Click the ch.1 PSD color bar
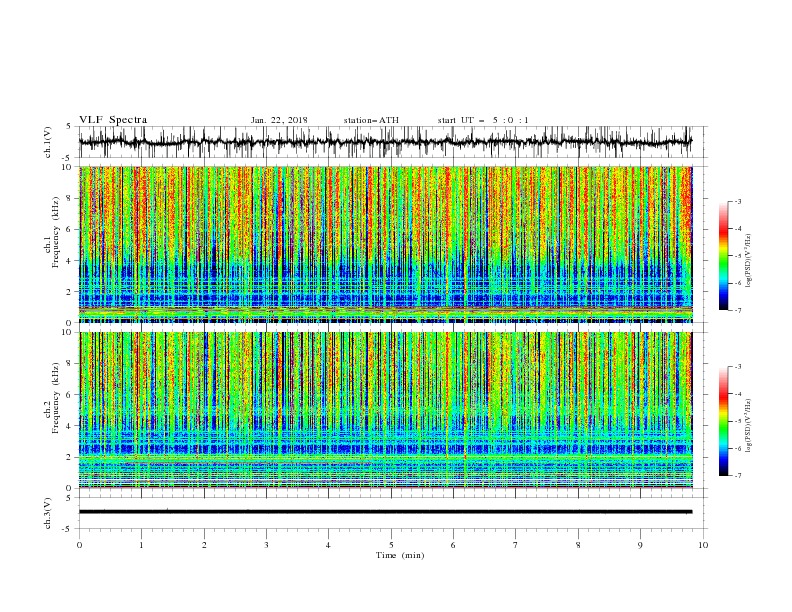 723,256
